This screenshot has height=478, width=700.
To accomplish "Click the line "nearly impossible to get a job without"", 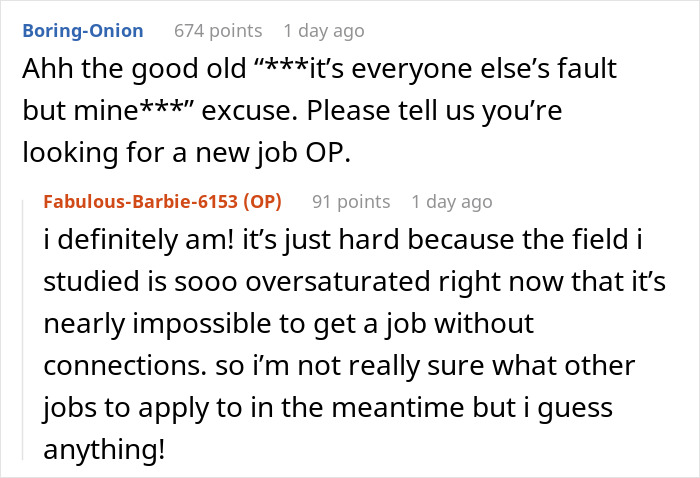I will click(x=289, y=324).
